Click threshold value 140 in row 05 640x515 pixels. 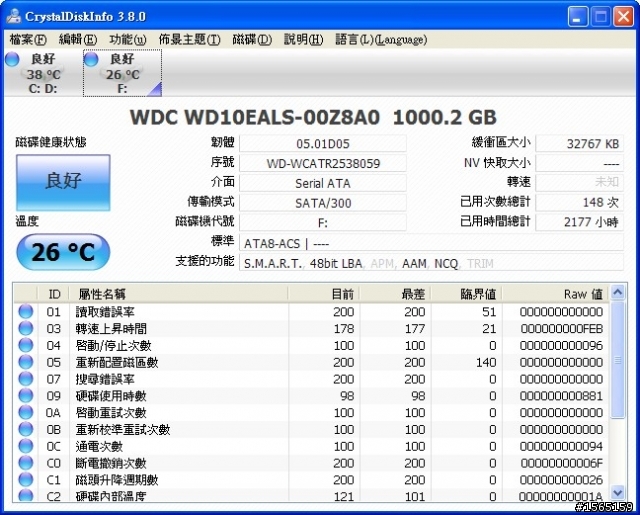(486, 362)
